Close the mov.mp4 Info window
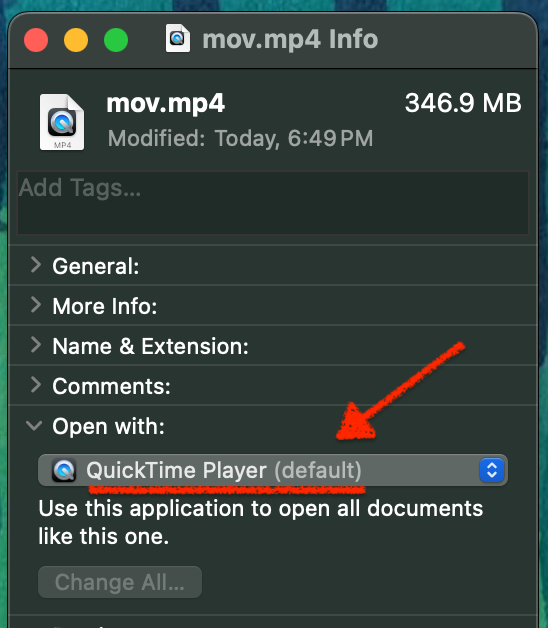This screenshot has height=628, width=548. [x=36, y=40]
